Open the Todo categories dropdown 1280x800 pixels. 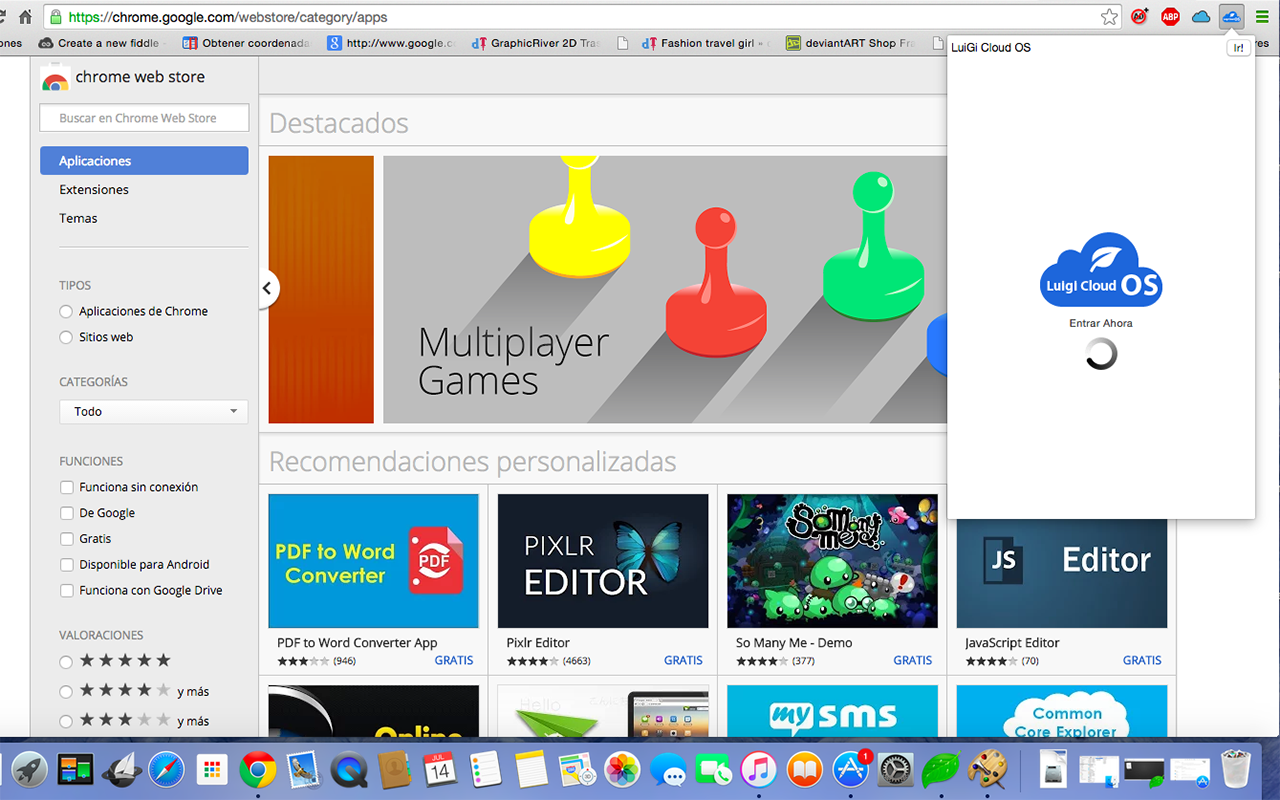pos(153,411)
